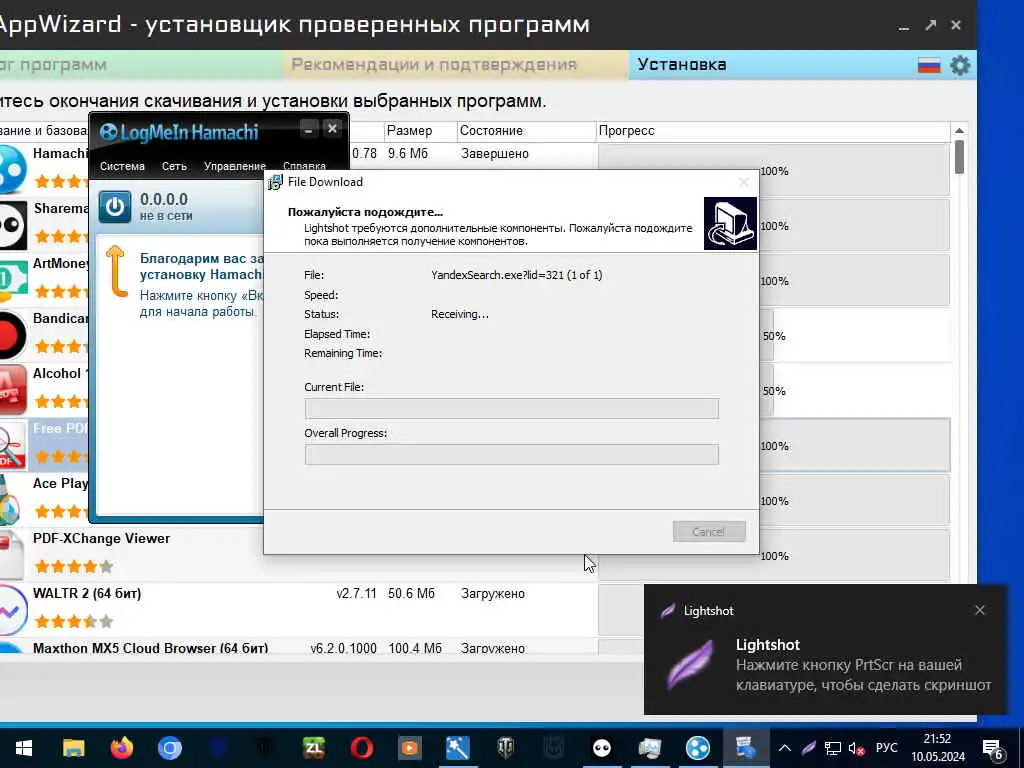Click the YandexSearch.exe file name text
This screenshot has height=768, width=1024.
[x=517, y=275]
